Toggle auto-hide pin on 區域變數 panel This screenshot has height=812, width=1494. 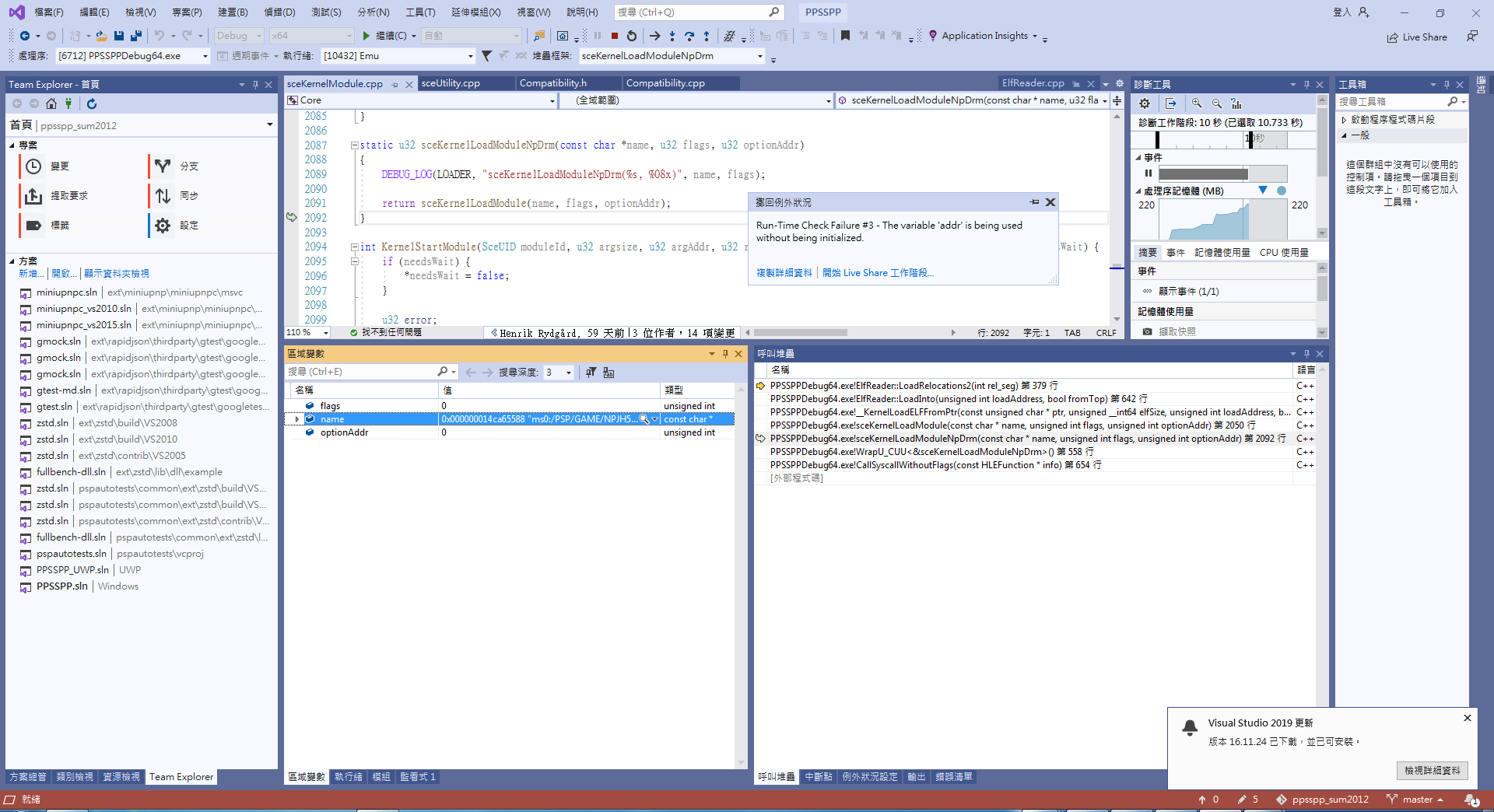coord(725,354)
